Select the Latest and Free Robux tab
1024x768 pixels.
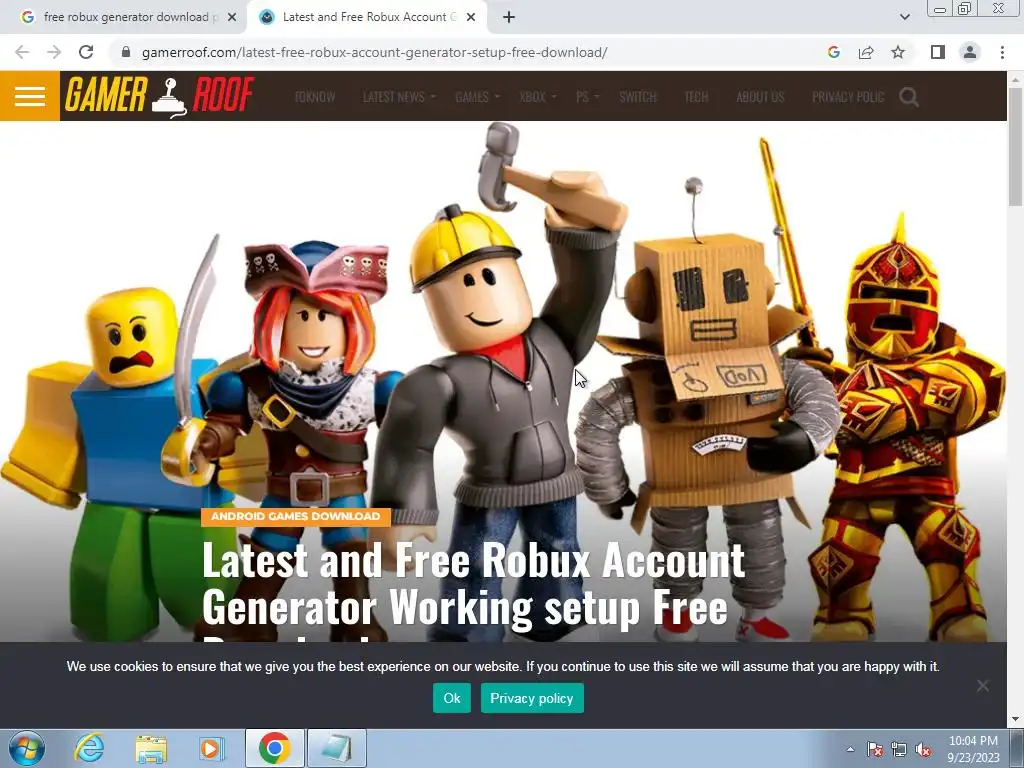click(x=366, y=17)
